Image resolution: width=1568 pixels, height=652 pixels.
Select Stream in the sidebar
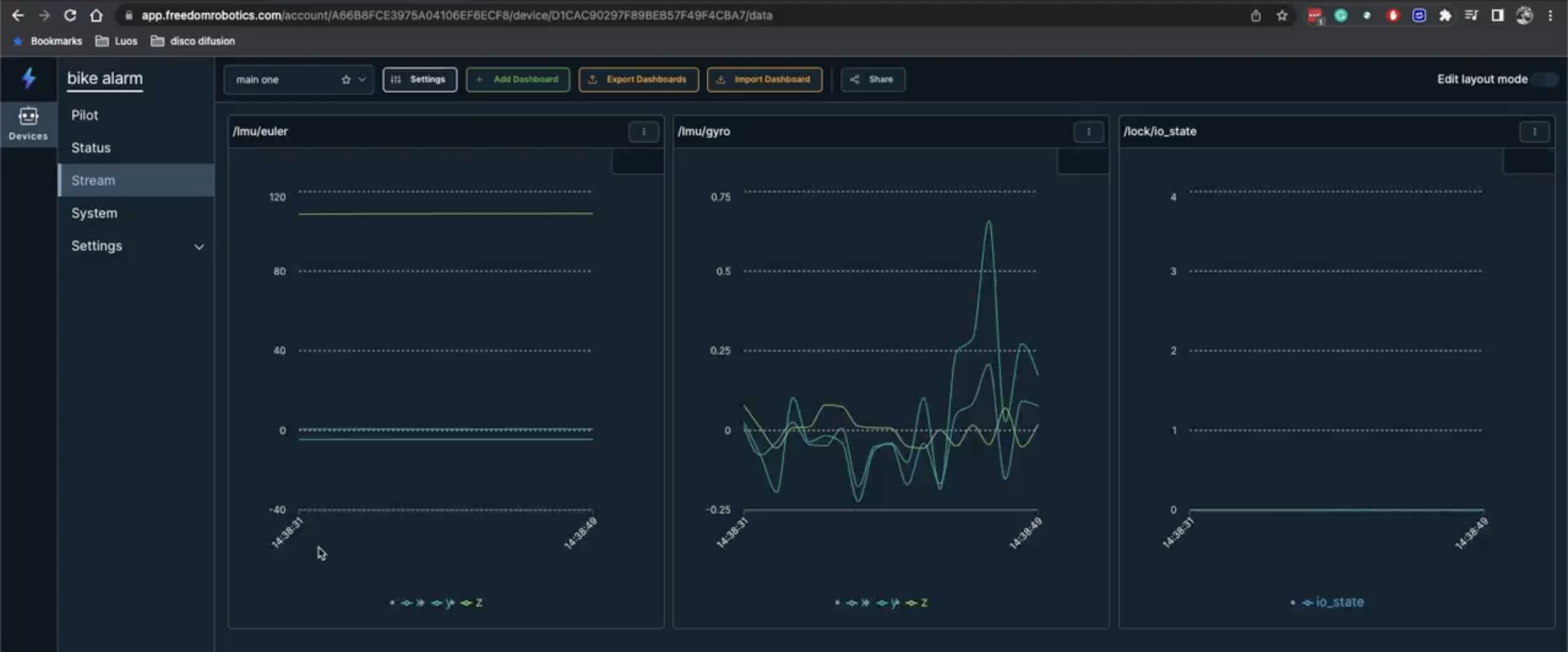click(x=93, y=180)
